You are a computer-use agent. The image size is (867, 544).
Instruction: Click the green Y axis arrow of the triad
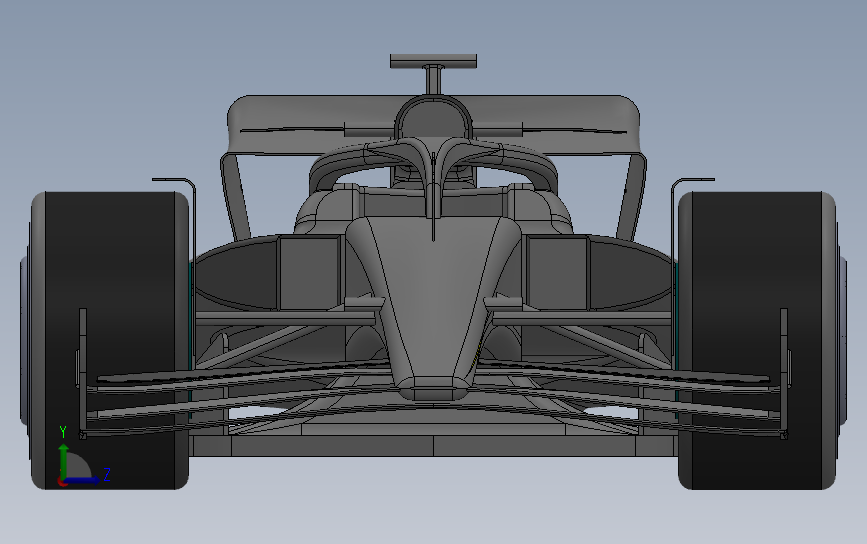point(64,460)
